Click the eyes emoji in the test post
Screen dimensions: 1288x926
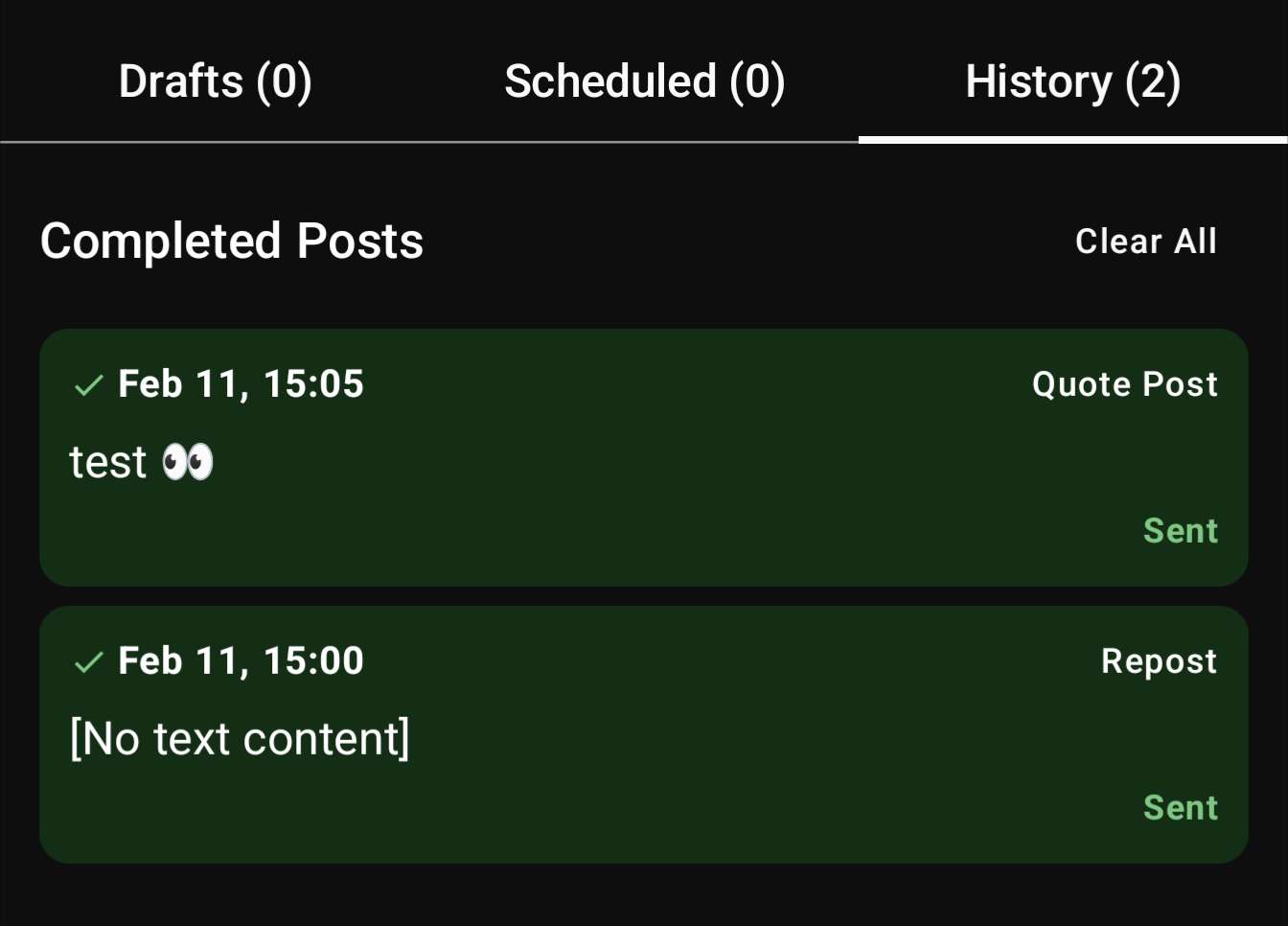tap(188, 462)
